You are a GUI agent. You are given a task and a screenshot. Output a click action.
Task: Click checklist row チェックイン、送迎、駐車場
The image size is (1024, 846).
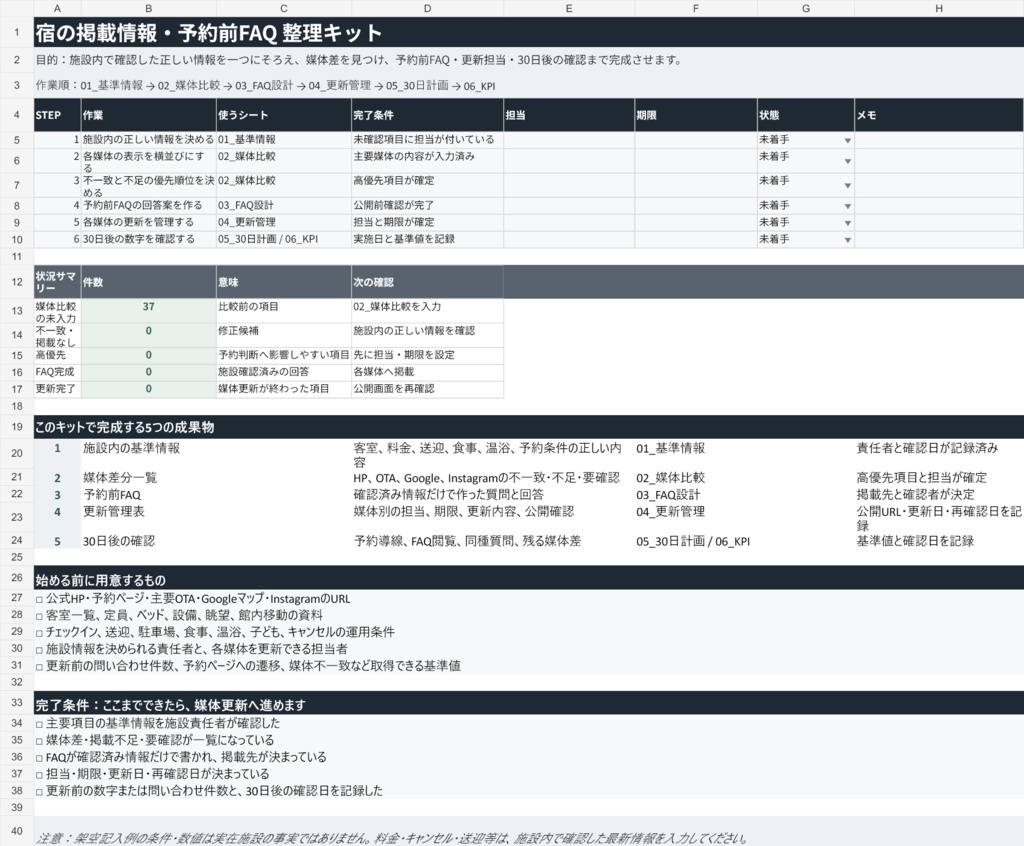click(x=529, y=632)
